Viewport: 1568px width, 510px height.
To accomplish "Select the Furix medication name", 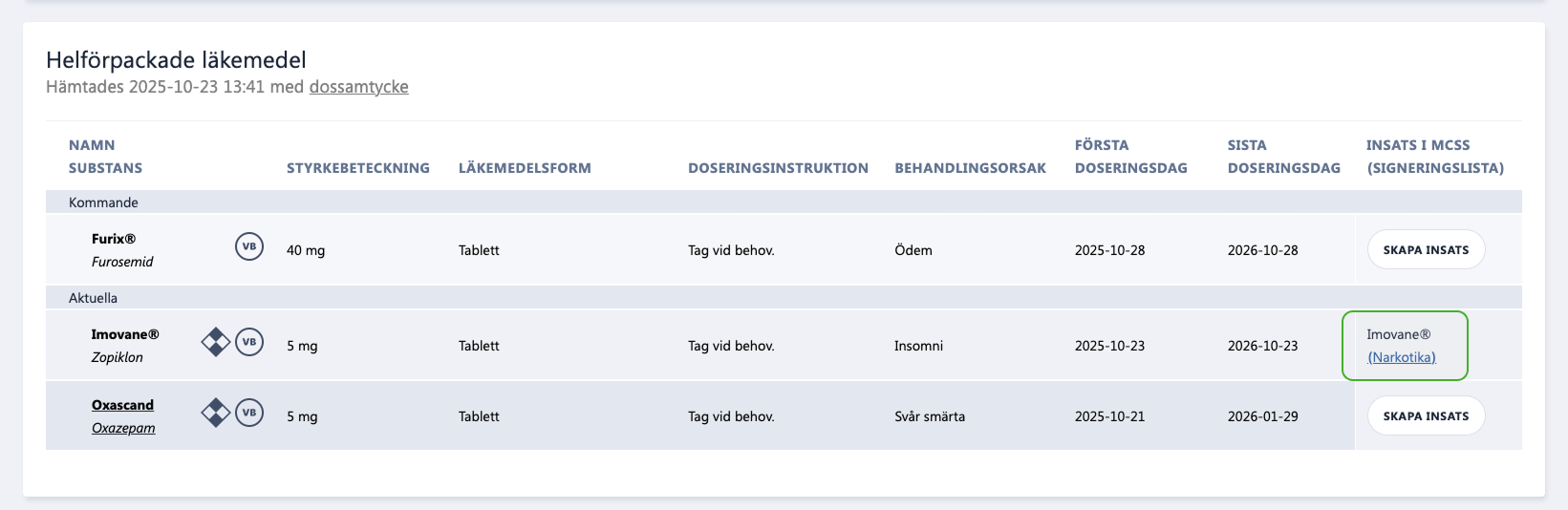I will click(x=114, y=239).
